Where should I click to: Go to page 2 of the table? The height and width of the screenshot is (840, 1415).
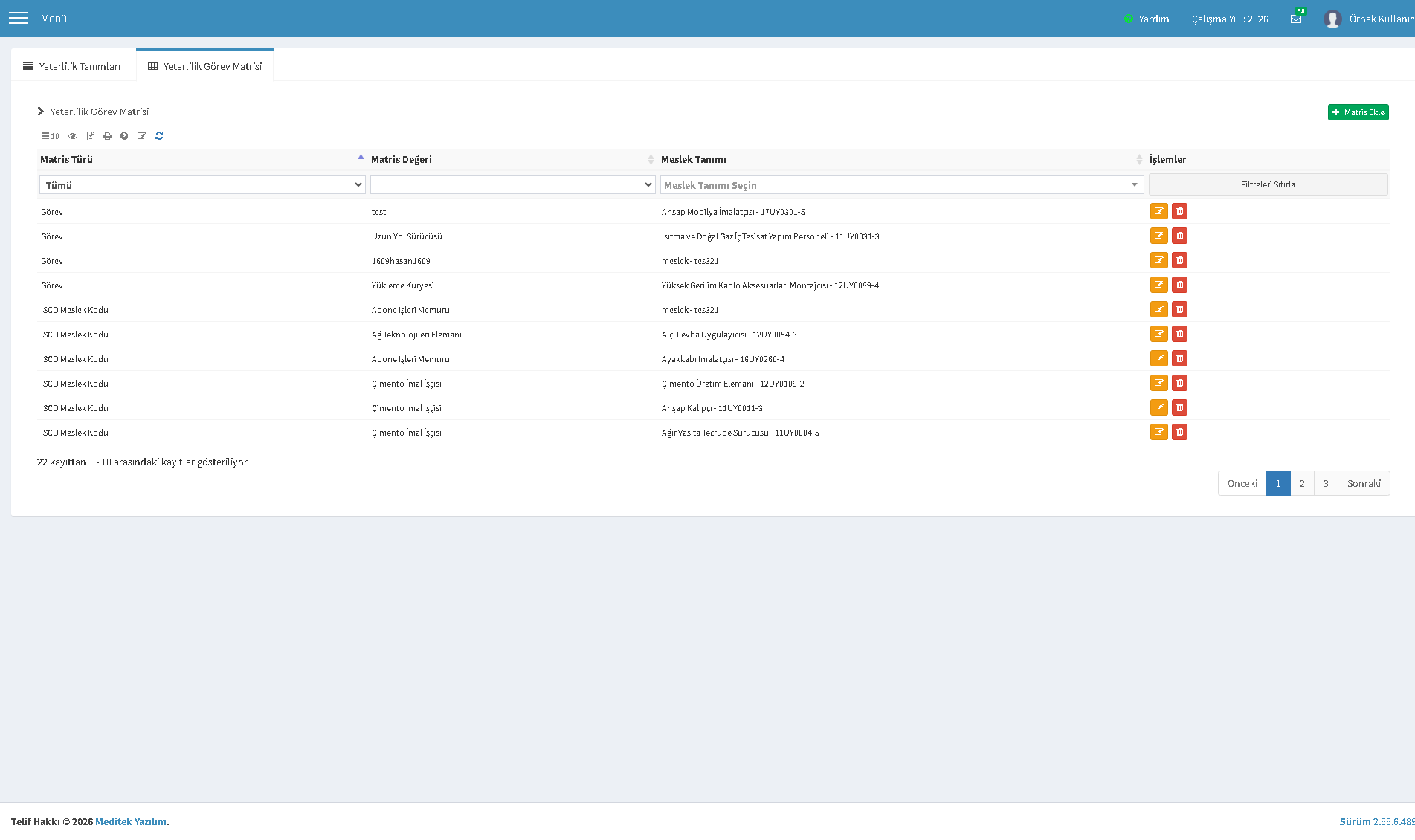tap(1301, 483)
